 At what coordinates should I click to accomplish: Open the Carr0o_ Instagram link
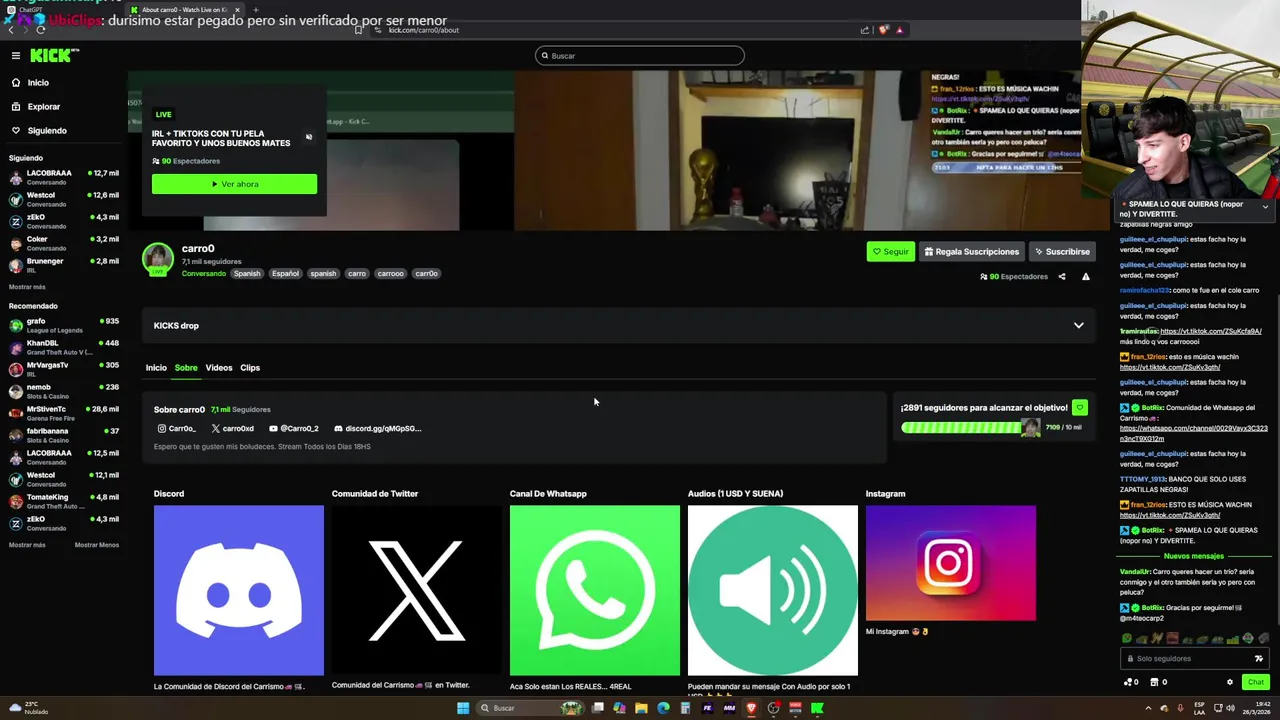[x=177, y=428]
